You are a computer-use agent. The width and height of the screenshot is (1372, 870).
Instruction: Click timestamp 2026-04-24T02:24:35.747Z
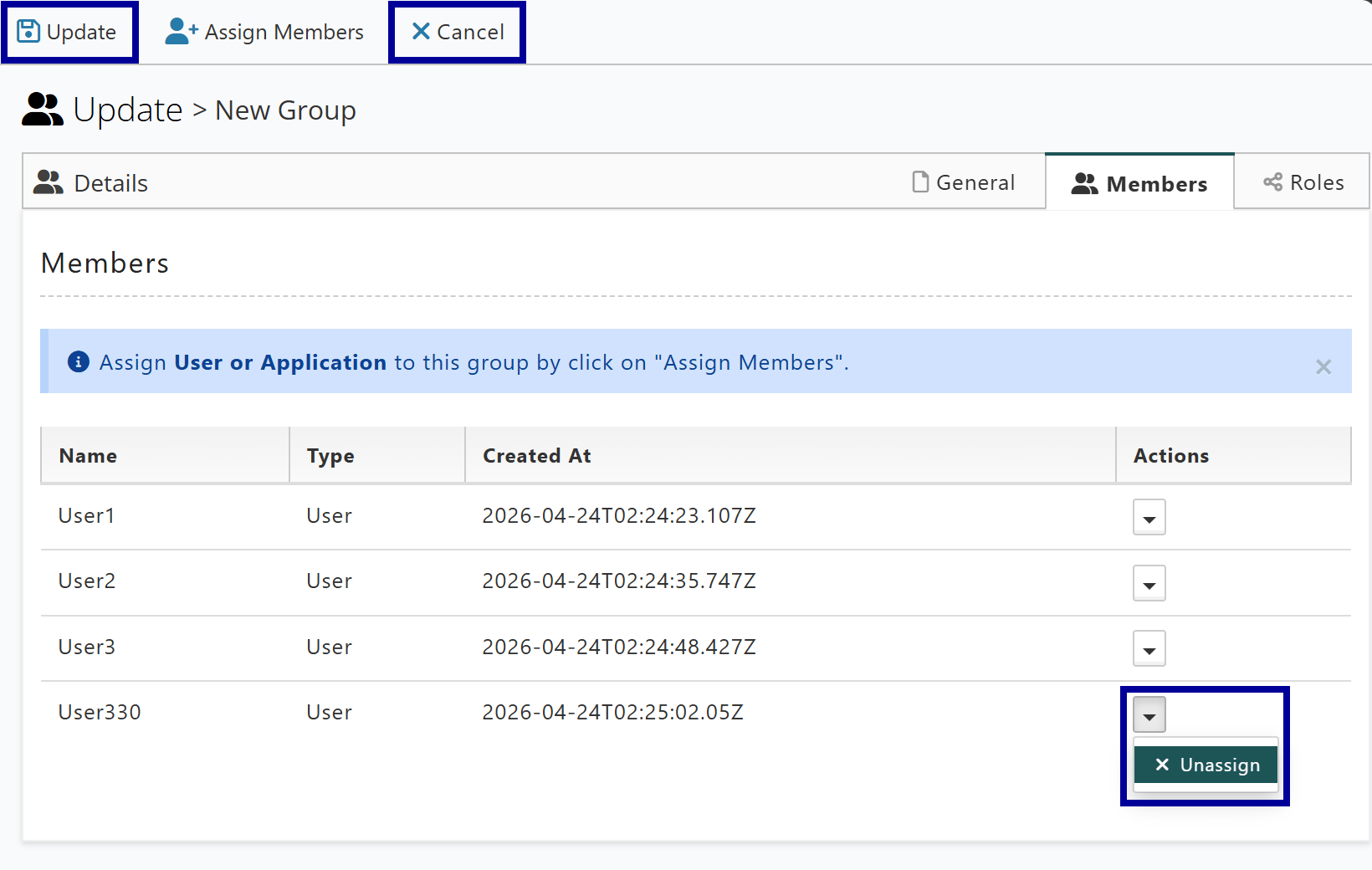coord(619,581)
